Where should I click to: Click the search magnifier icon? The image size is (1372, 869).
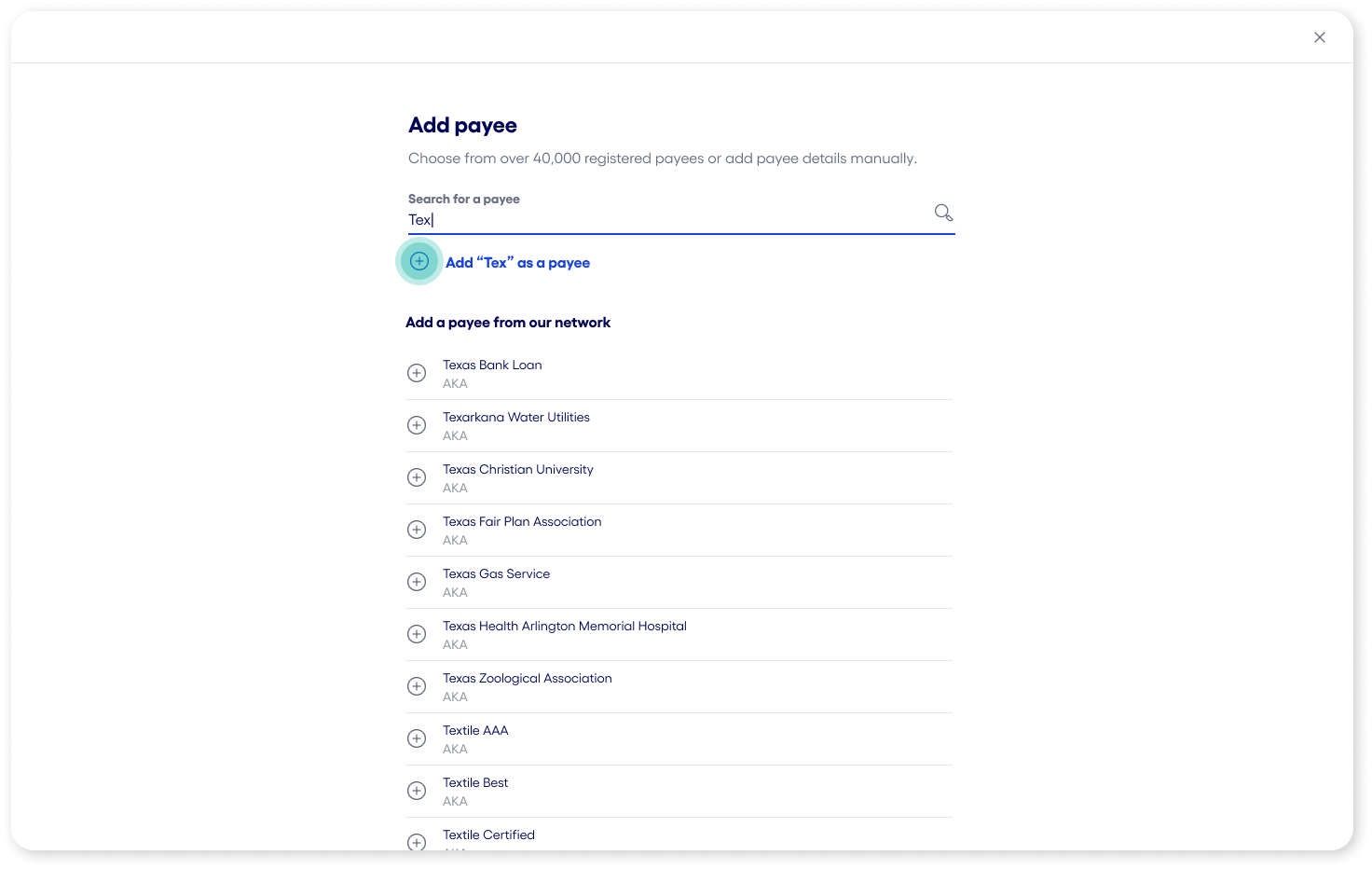pyautogui.click(x=943, y=212)
